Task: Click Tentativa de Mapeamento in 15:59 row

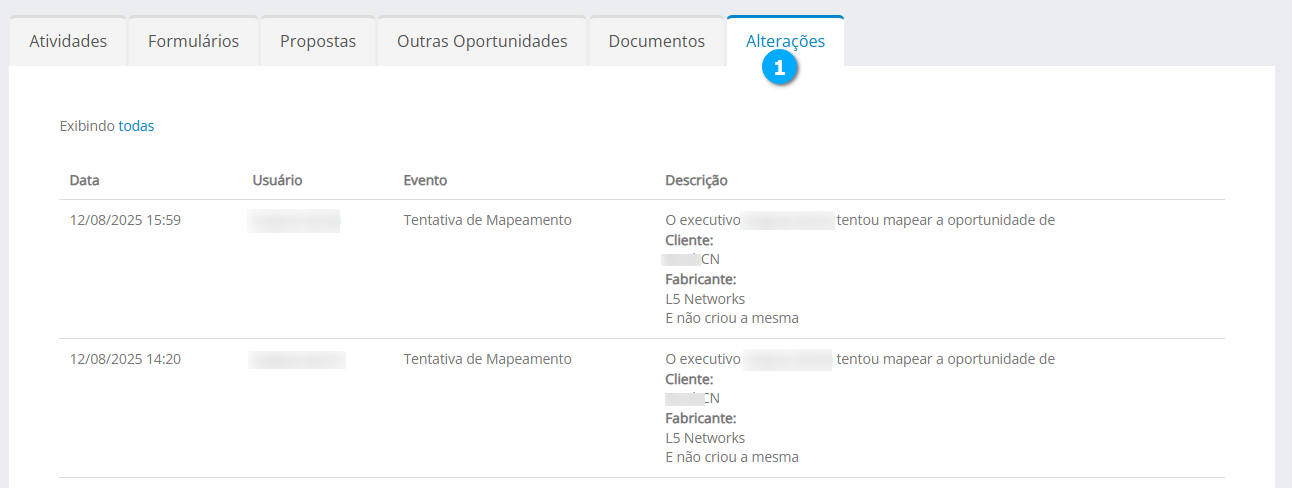Action: click(x=487, y=220)
